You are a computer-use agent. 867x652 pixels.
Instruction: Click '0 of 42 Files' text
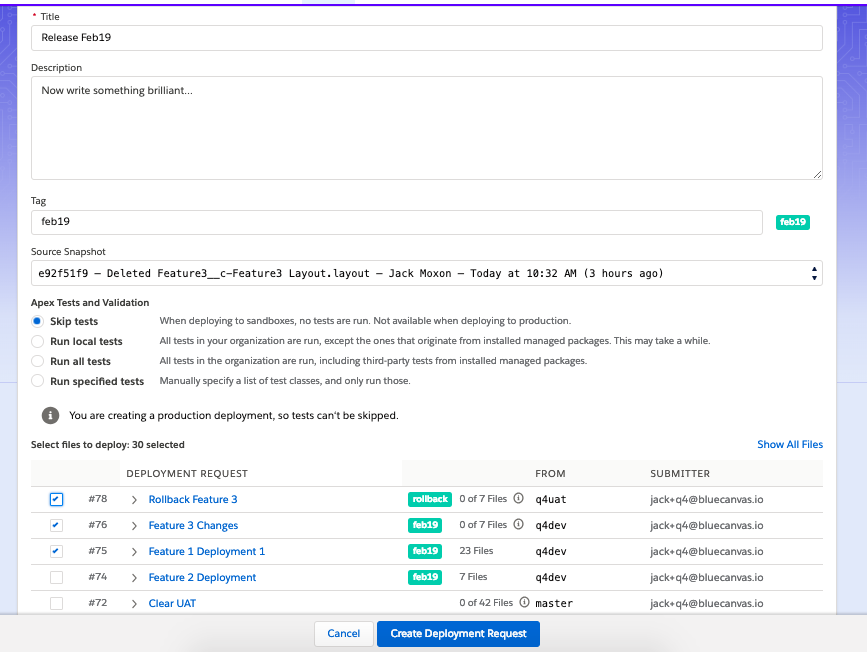(x=486, y=603)
